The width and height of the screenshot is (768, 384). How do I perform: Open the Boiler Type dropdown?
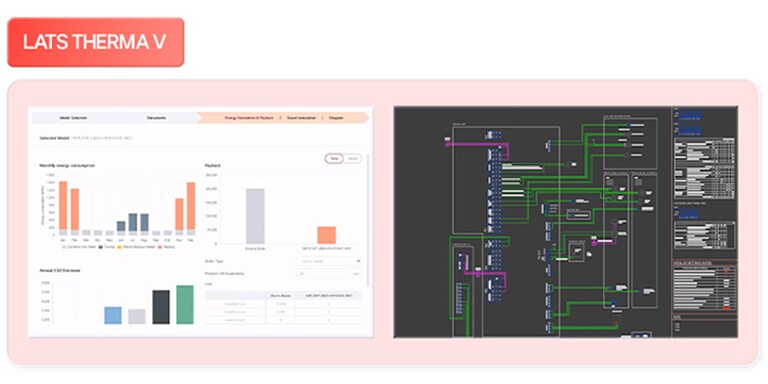pyautogui.click(x=329, y=261)
